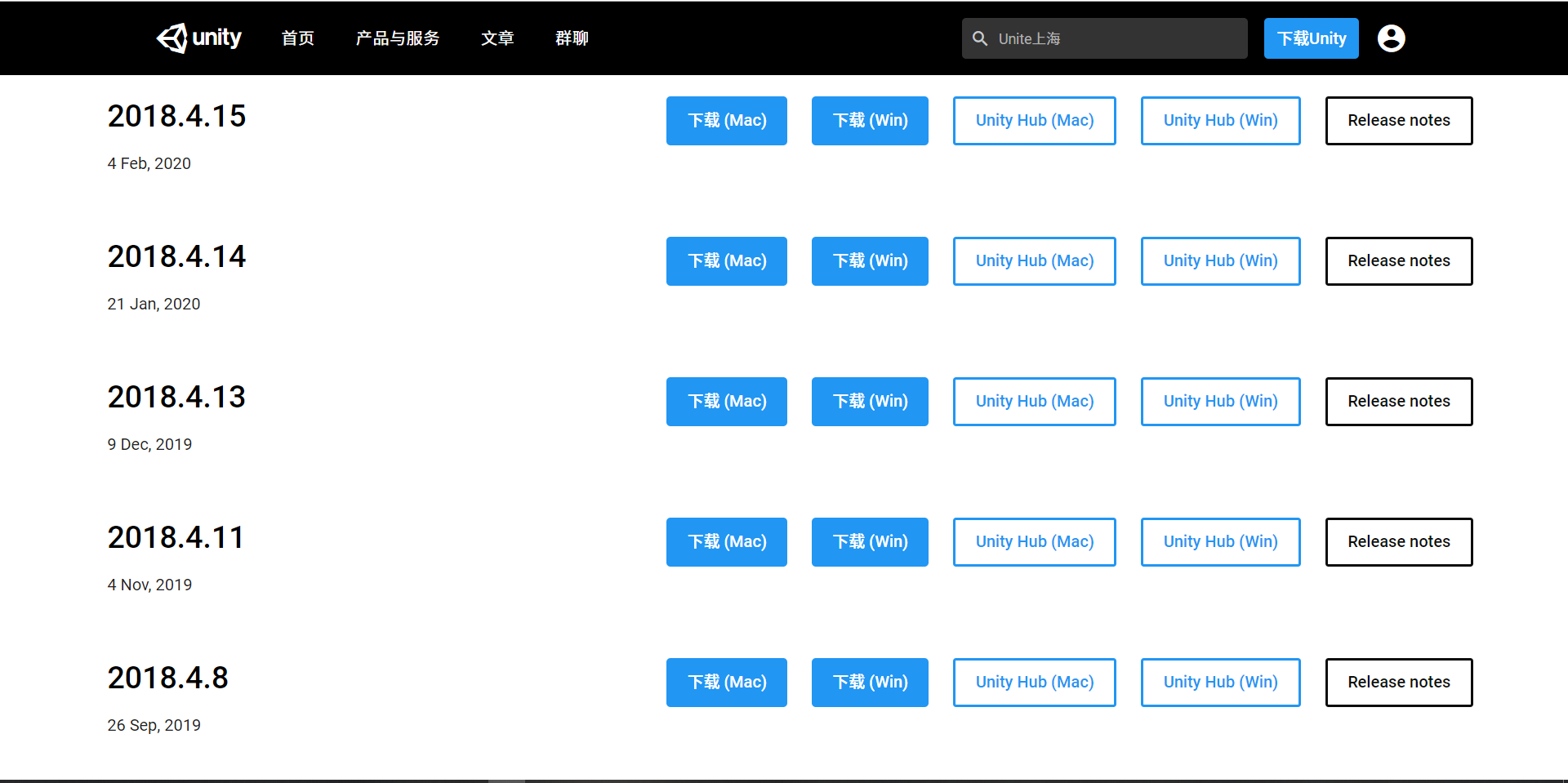Download 2018.4.13 for Win

(x=870, y=402)
